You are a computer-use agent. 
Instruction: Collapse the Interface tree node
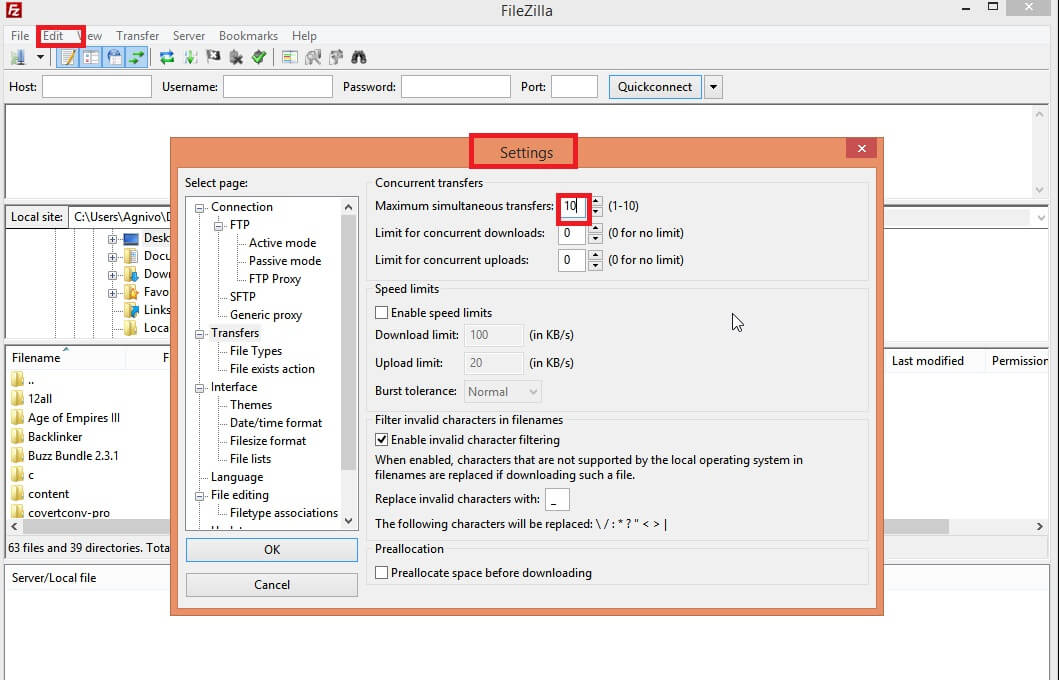pos(200,387)
